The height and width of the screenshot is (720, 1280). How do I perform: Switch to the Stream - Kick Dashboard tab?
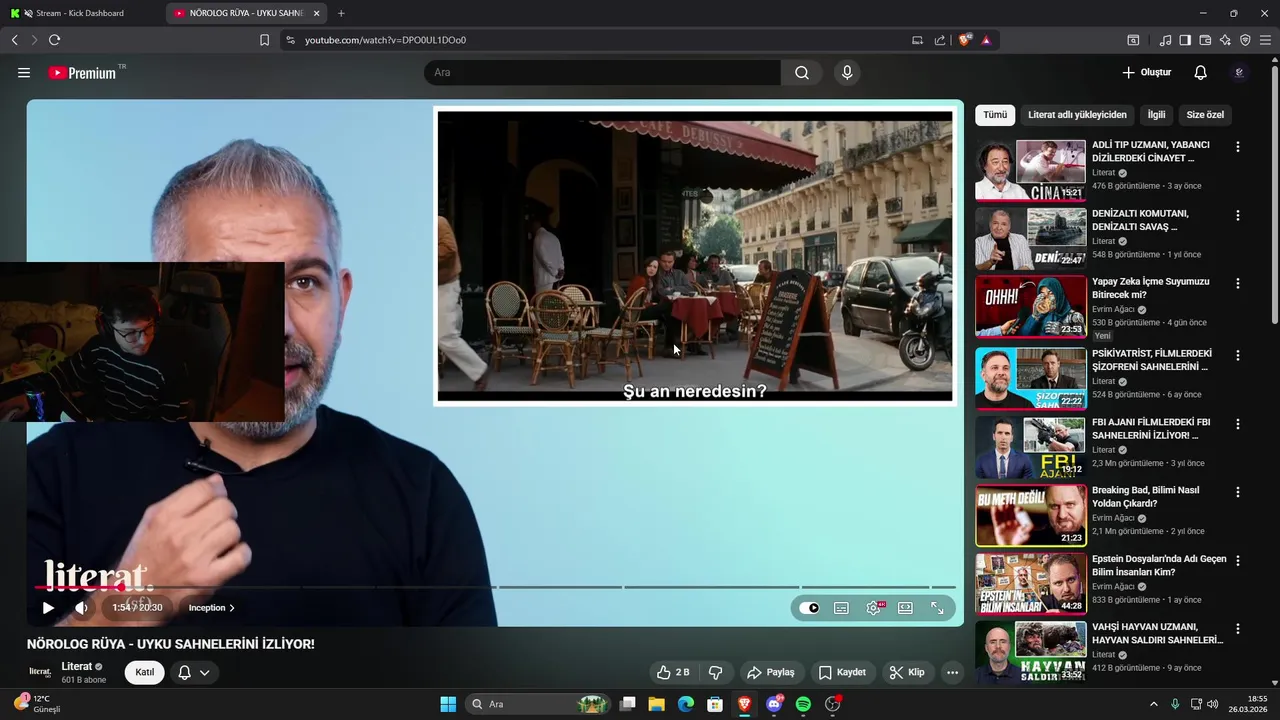pyautogui.click(x=80, y=13)
